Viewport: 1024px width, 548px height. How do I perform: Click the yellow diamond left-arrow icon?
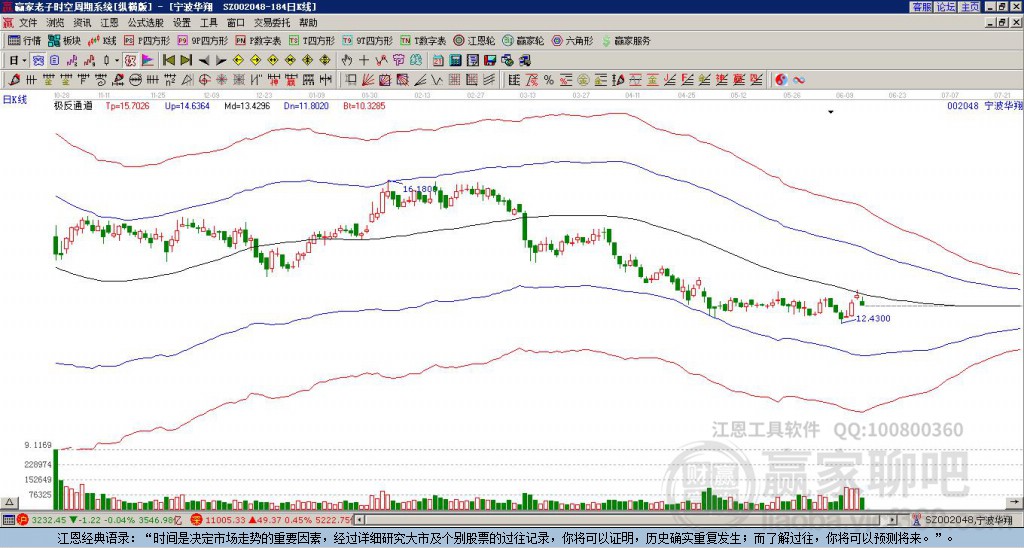(x=238, y=61)
